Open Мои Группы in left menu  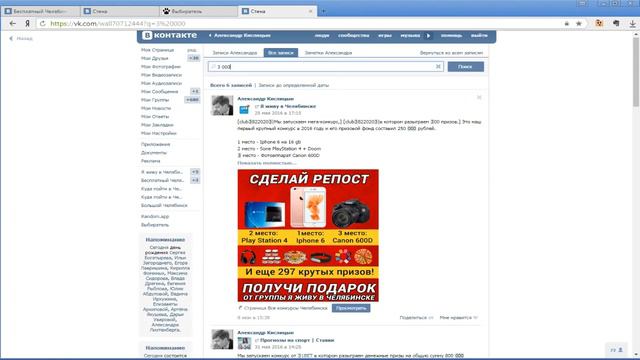[x=155, y=100]
